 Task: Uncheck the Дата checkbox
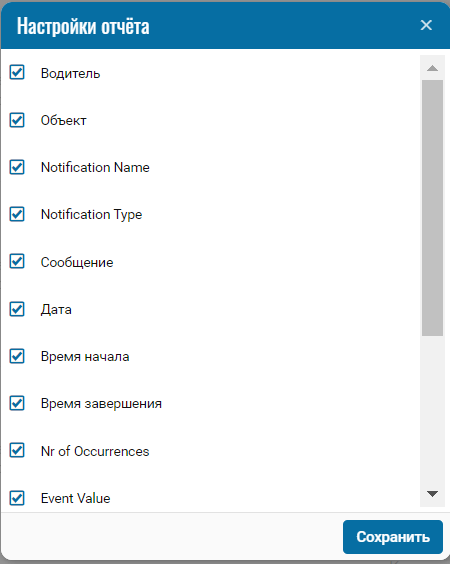pos(17,309)
